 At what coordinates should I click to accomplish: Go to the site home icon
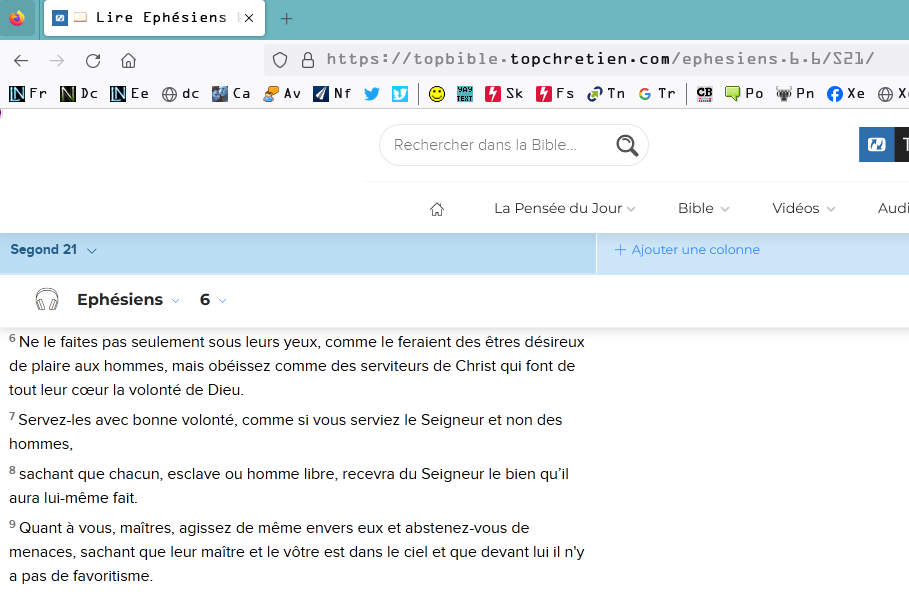coord(437,209)
